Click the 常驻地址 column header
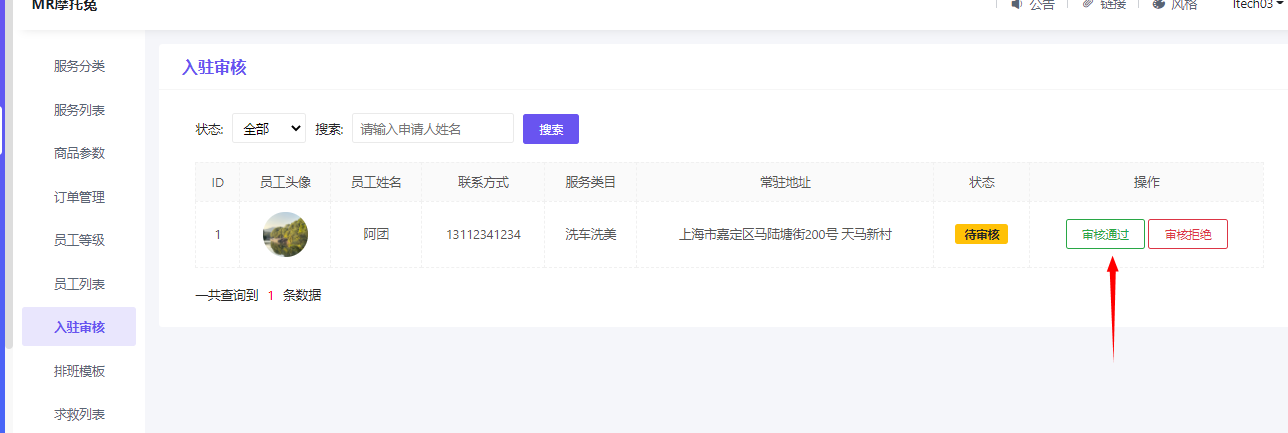 785,183
